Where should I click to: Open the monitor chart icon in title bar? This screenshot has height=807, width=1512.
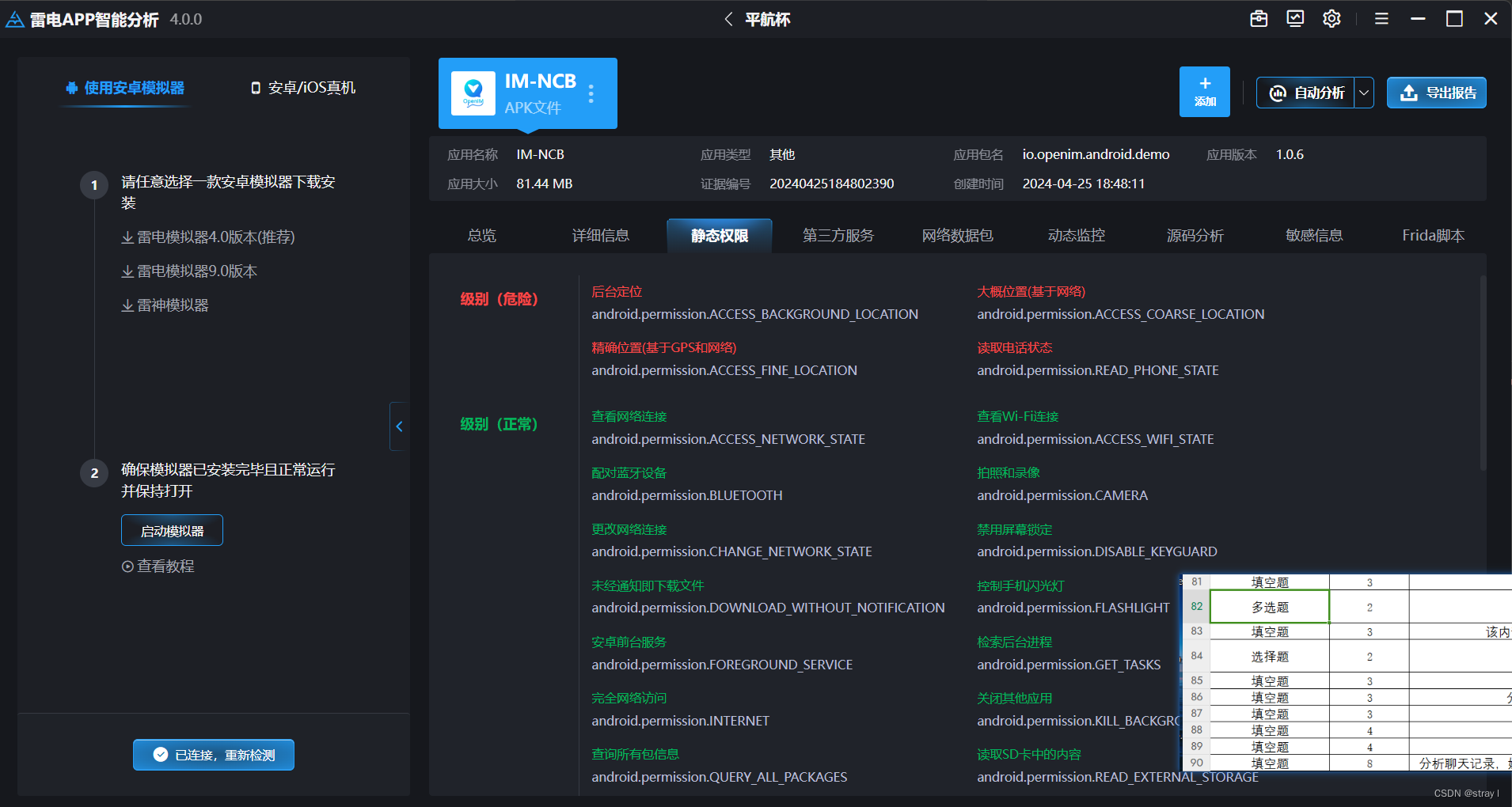coord(1295,19)
